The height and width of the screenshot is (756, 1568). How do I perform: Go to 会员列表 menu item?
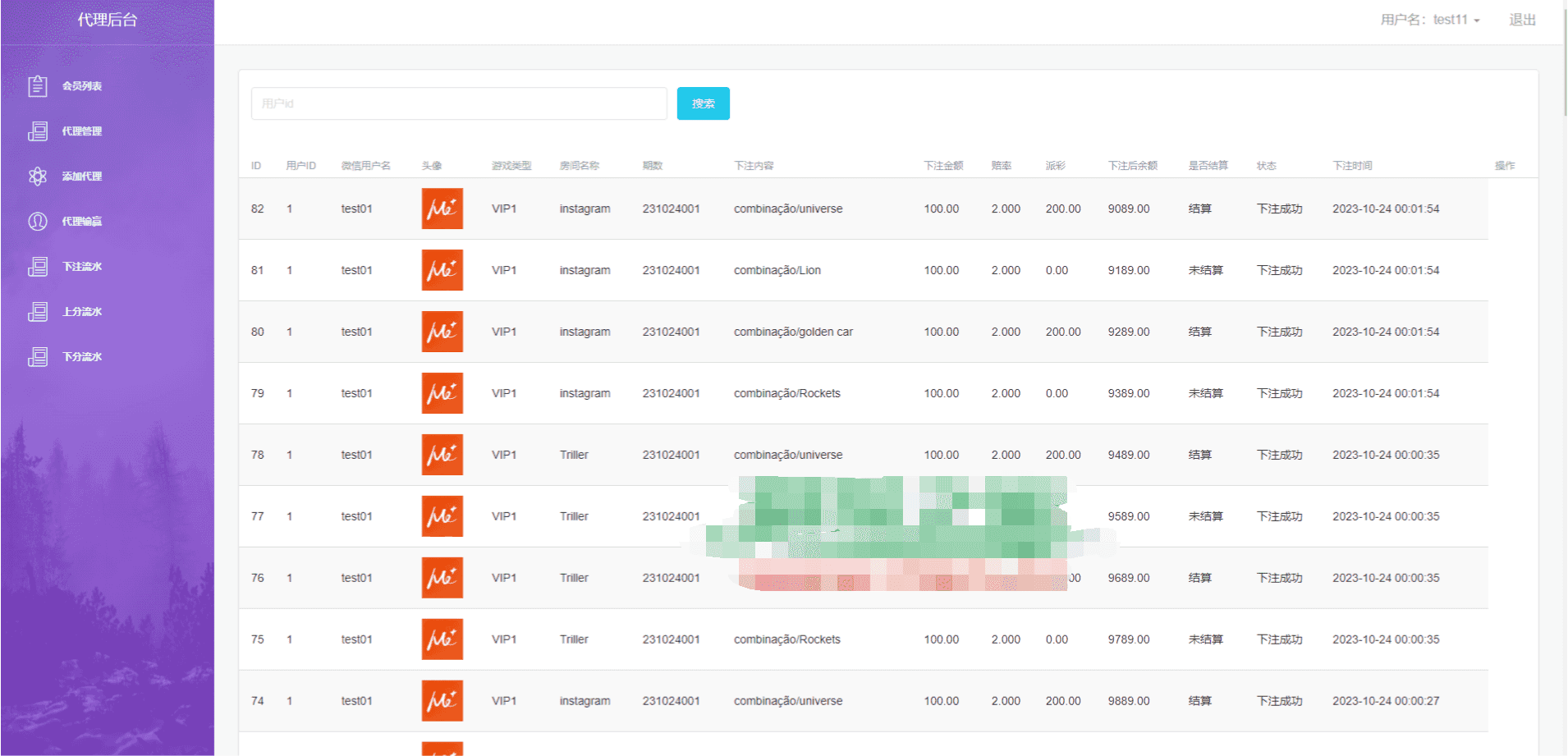point(82,86)
